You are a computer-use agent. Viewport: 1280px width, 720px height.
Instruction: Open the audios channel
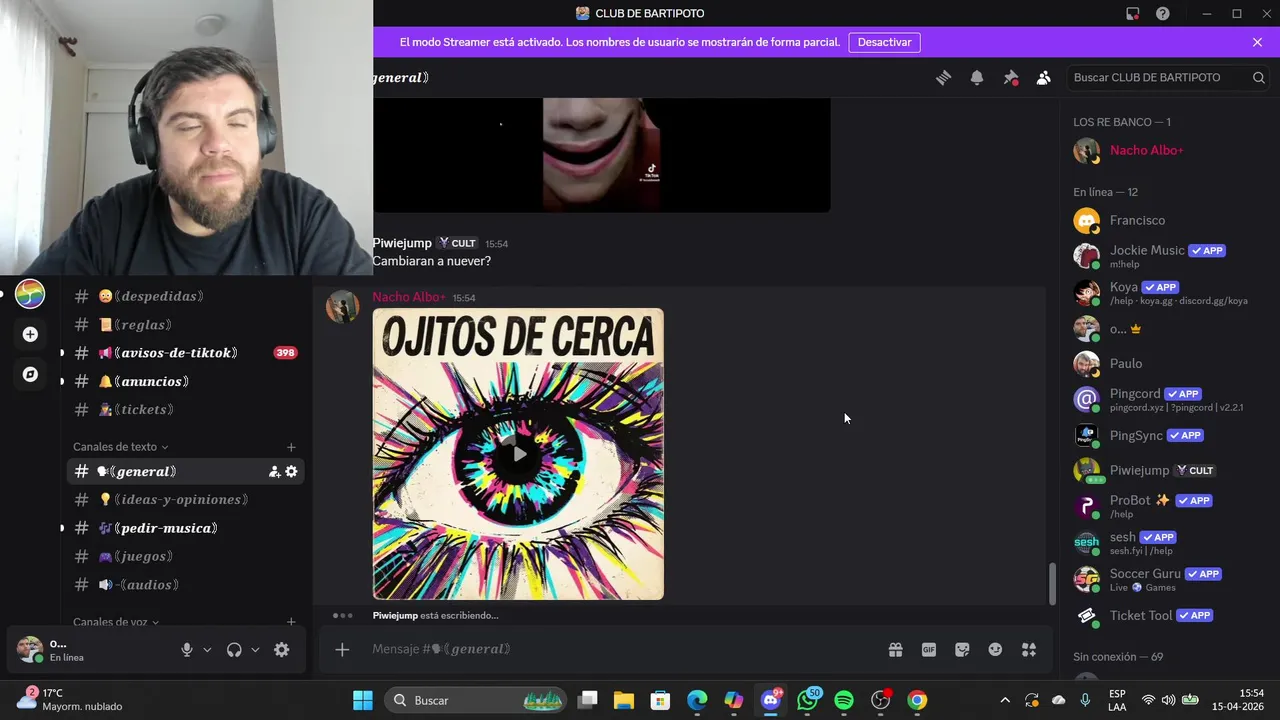tap(185, 585)
